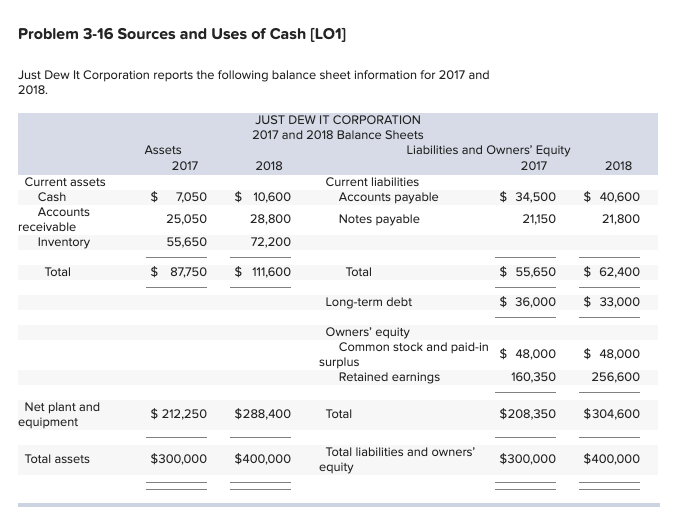Click the "Current assets" row label

point(65,182)
